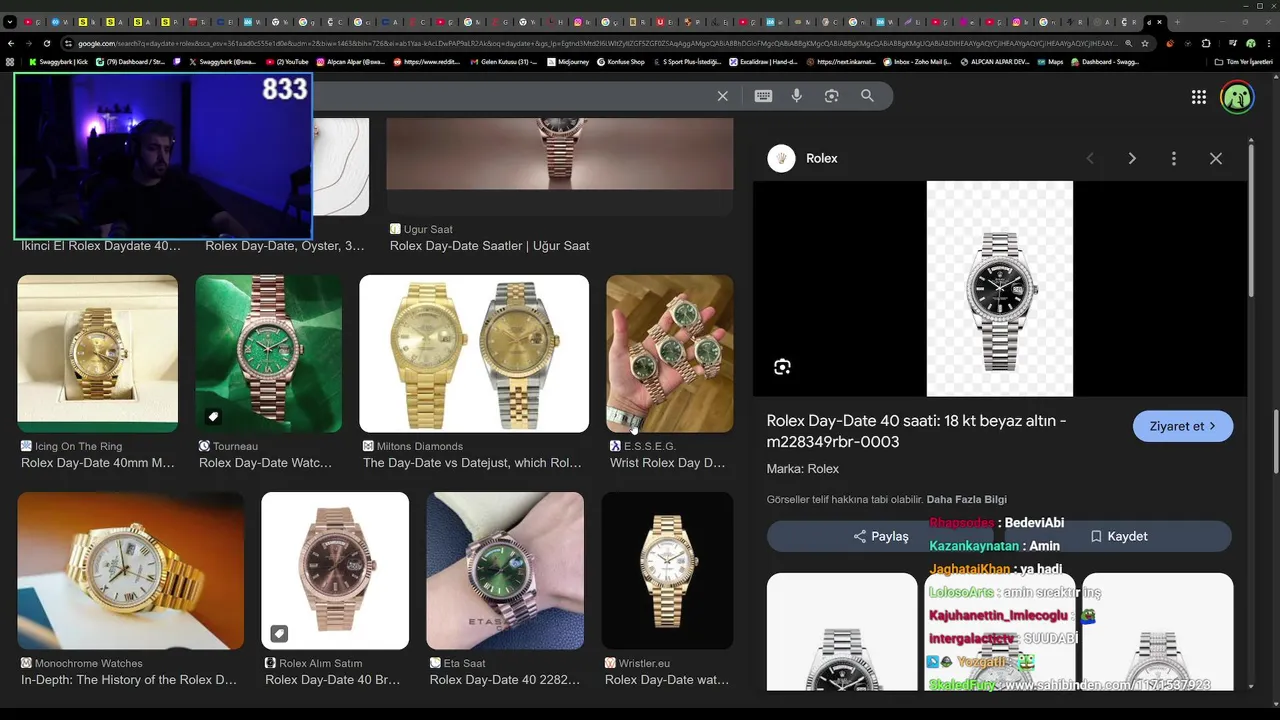Screen dimensions: 1280x720
Task: Open the Miltons Diamonds two-watch image
Action: coord(474,354)
